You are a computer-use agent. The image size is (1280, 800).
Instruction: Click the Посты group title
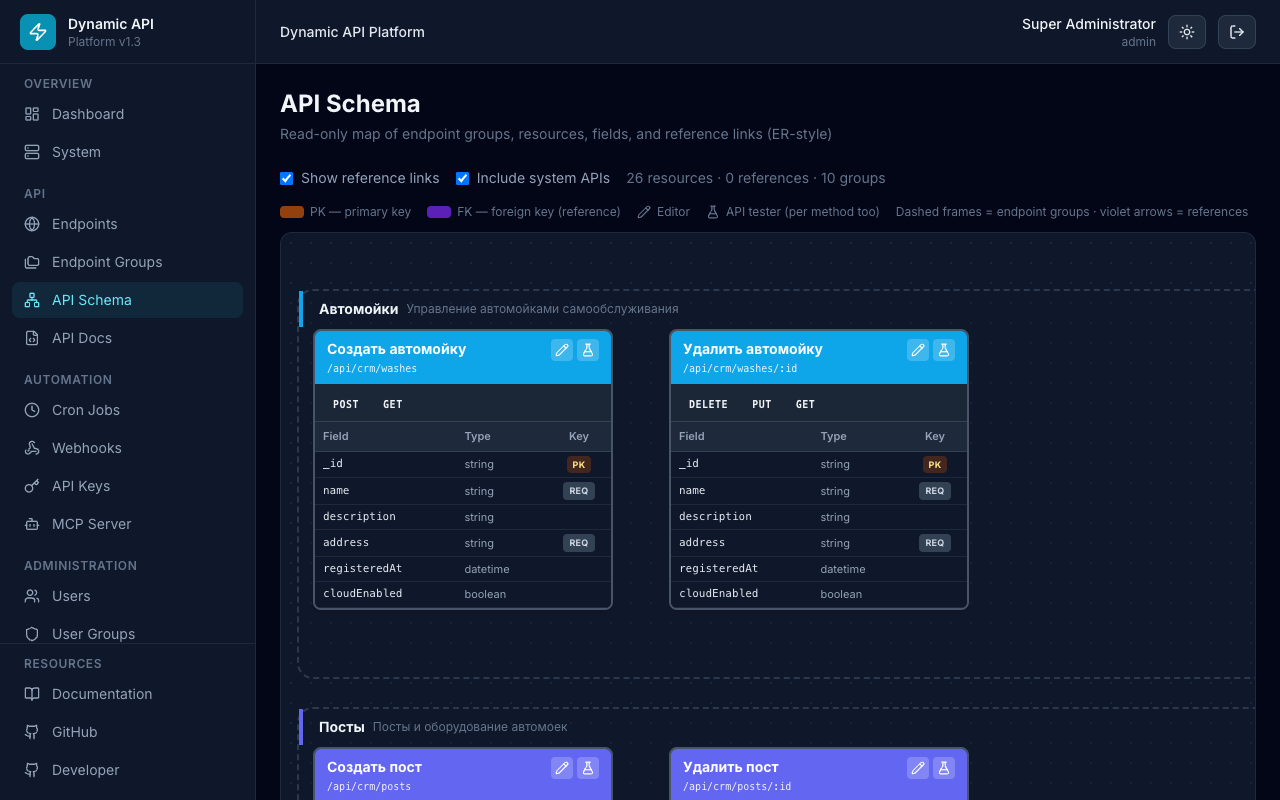[x=342, y=727]
